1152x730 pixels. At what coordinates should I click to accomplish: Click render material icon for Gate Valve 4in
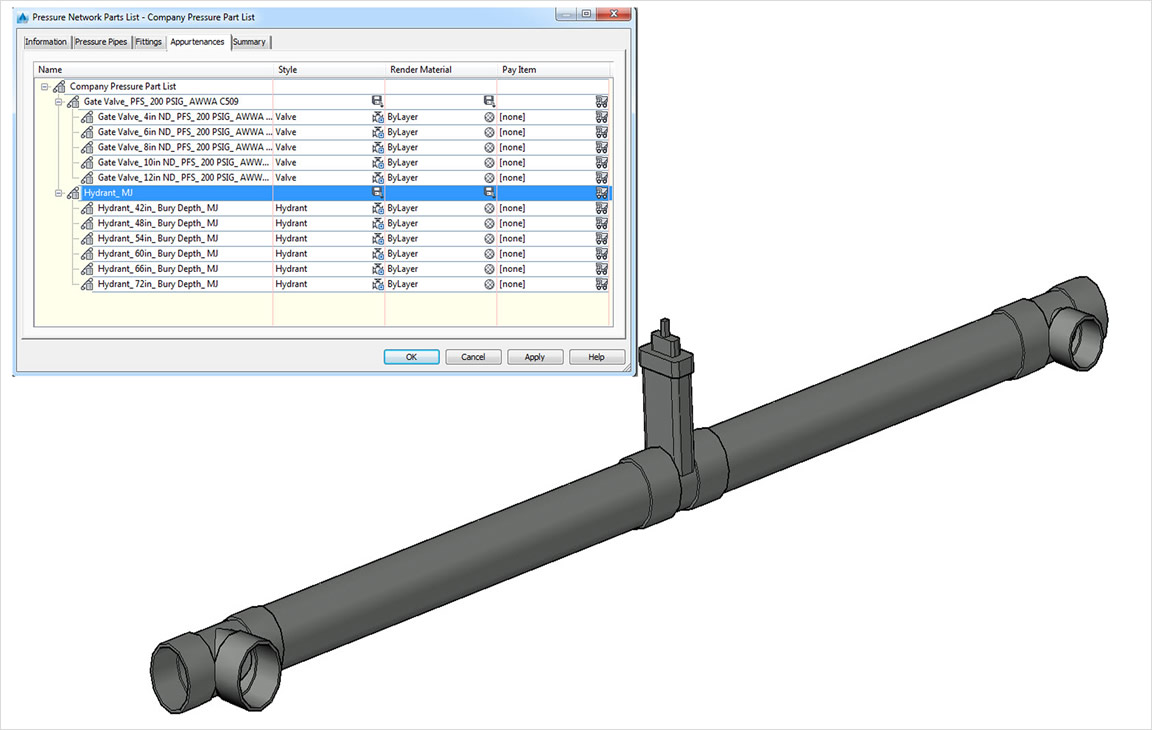(x=489, y=118)
